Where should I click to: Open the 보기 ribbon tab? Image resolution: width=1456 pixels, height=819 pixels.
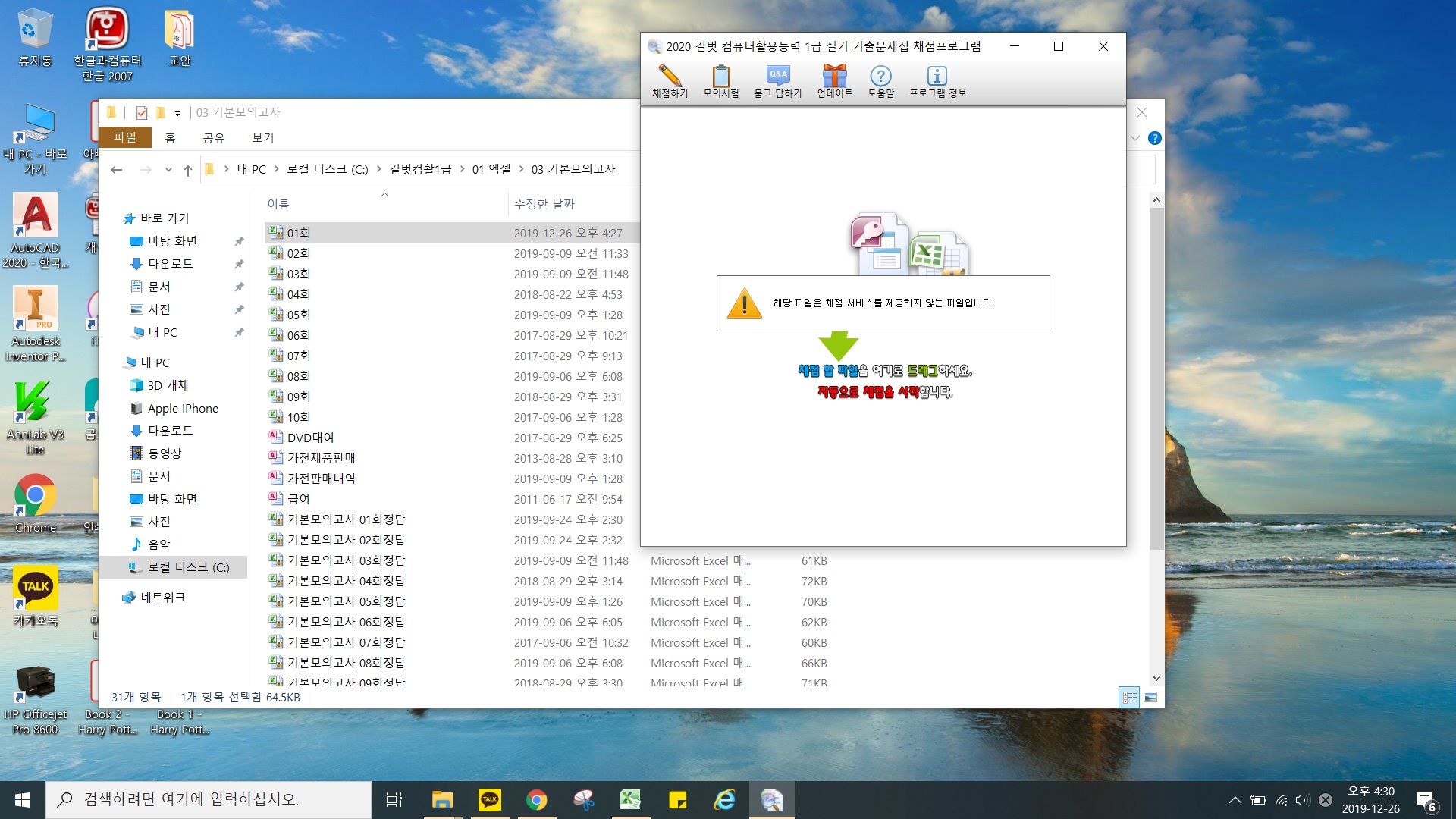[262, 137]
